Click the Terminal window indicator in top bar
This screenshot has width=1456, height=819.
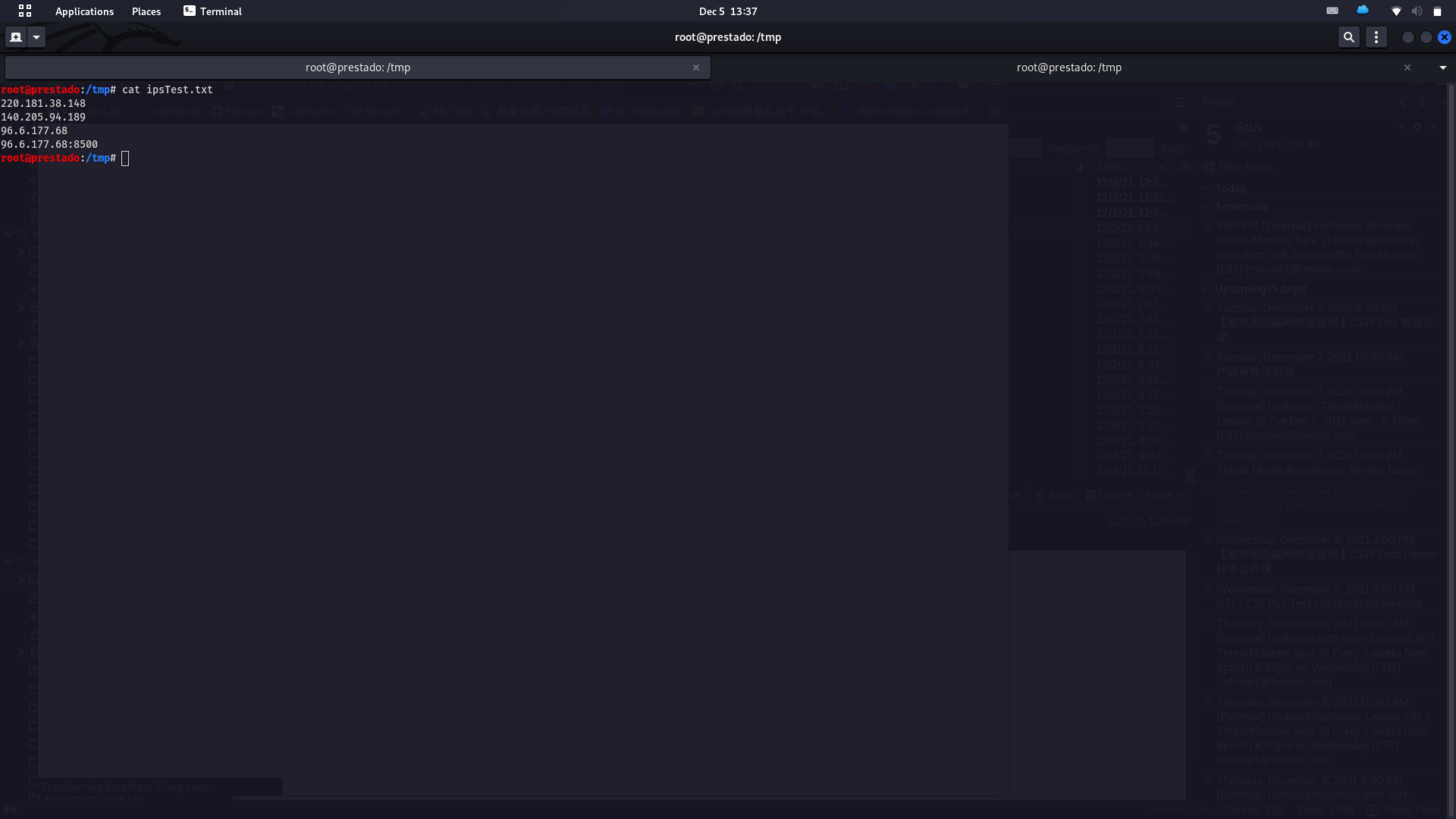coord(212,11)
